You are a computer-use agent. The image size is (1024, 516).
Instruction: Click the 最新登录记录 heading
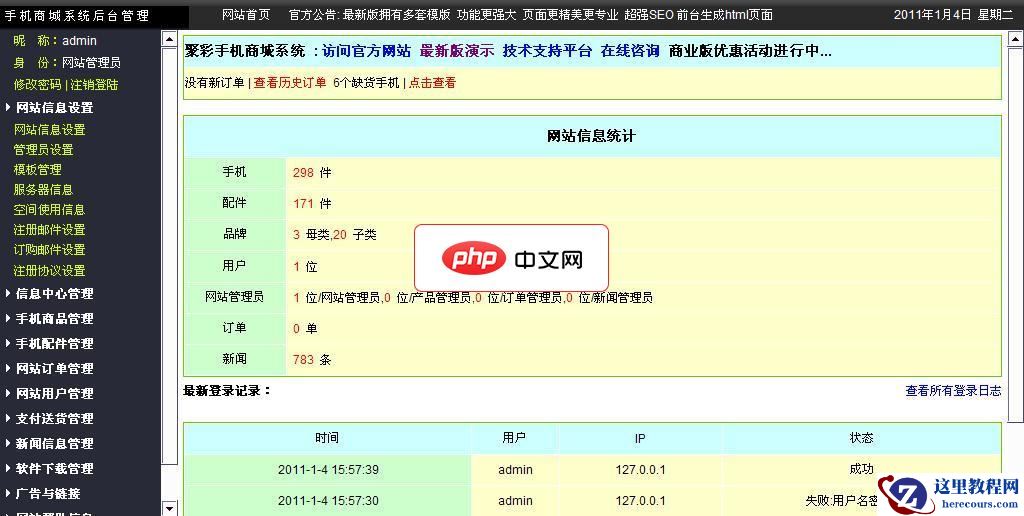[x=227, y=391]
